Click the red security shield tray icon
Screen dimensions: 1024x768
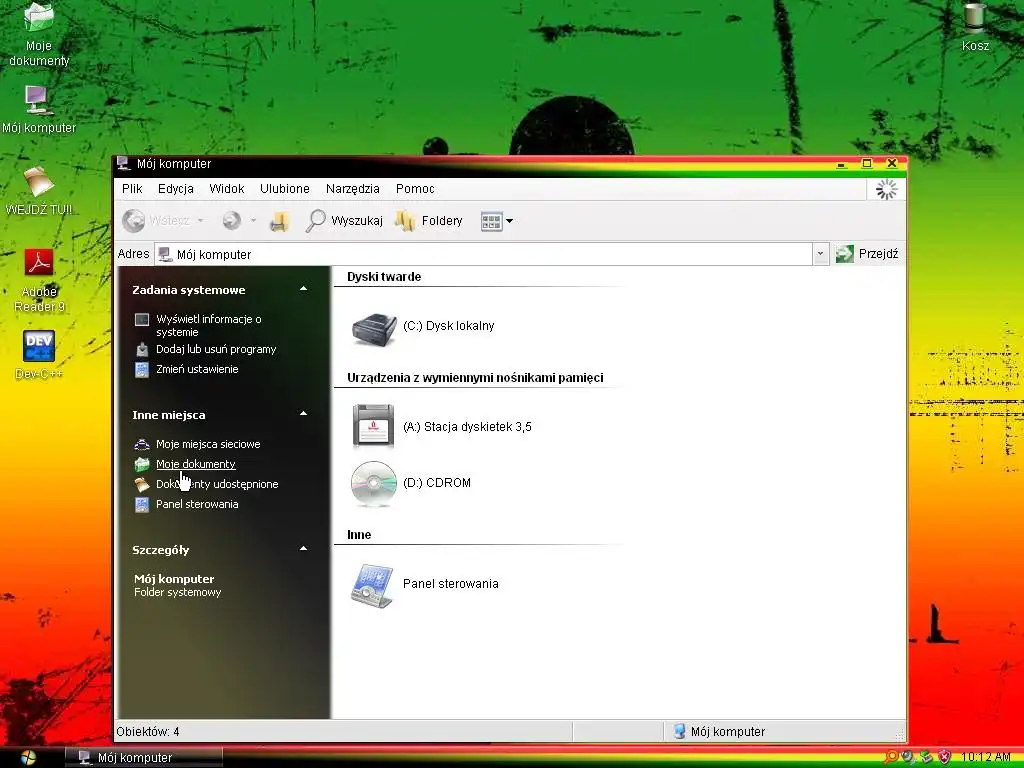coord(944,758)
